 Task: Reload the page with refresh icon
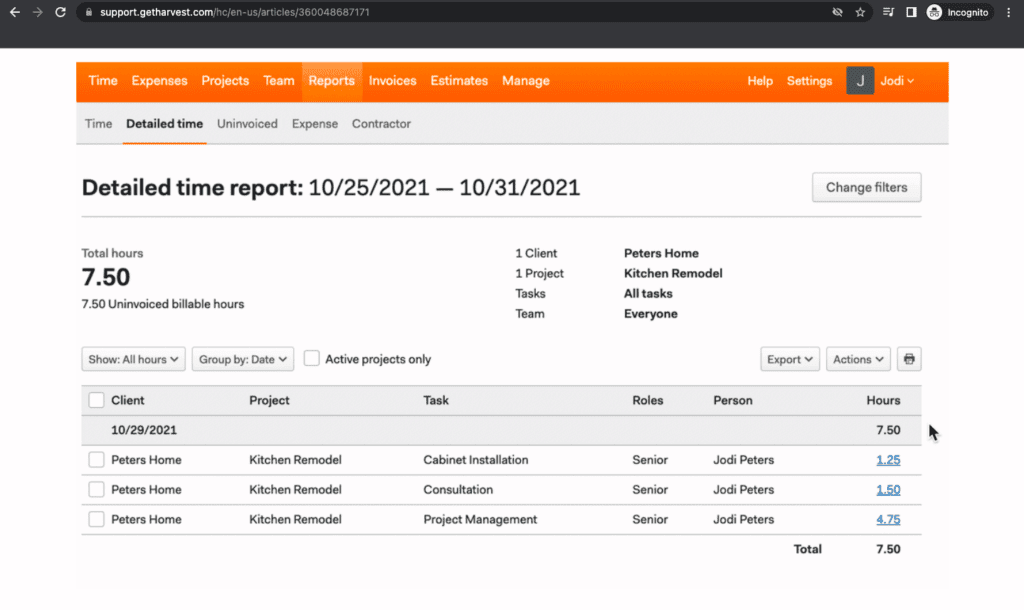(60, 12)
